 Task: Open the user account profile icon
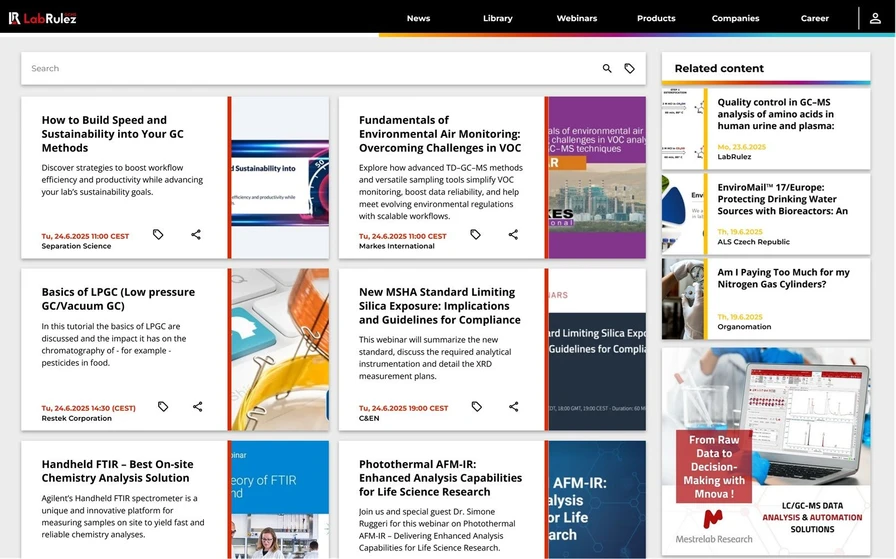875,18
